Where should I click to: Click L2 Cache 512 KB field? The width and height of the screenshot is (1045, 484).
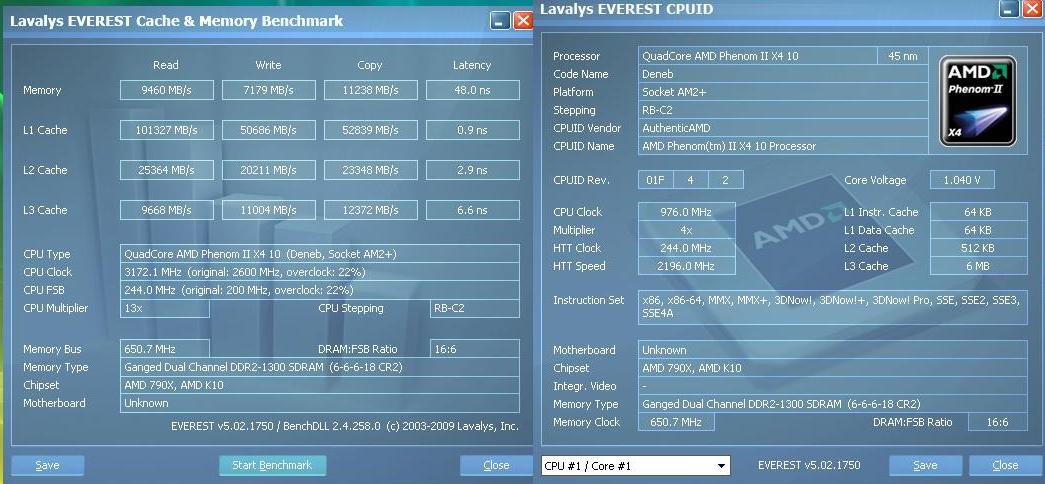pyautogui.click(x=979, y=248)
